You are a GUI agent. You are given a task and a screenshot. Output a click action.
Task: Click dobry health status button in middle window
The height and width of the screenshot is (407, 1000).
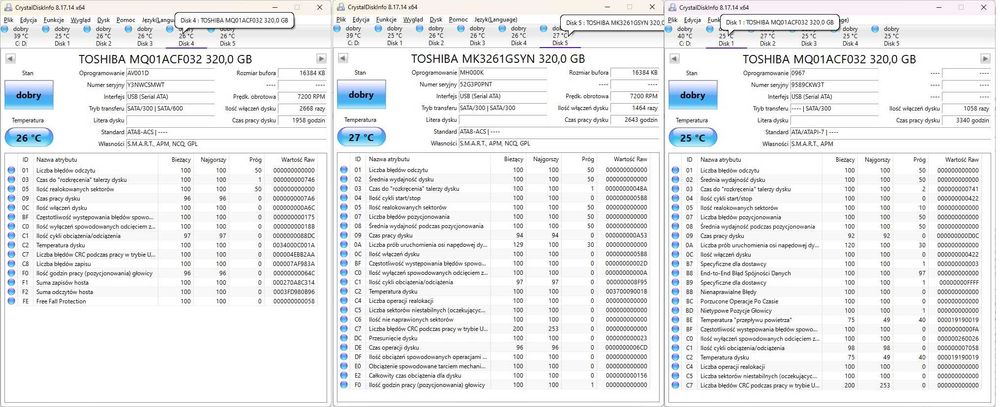(x=360, y=95)
